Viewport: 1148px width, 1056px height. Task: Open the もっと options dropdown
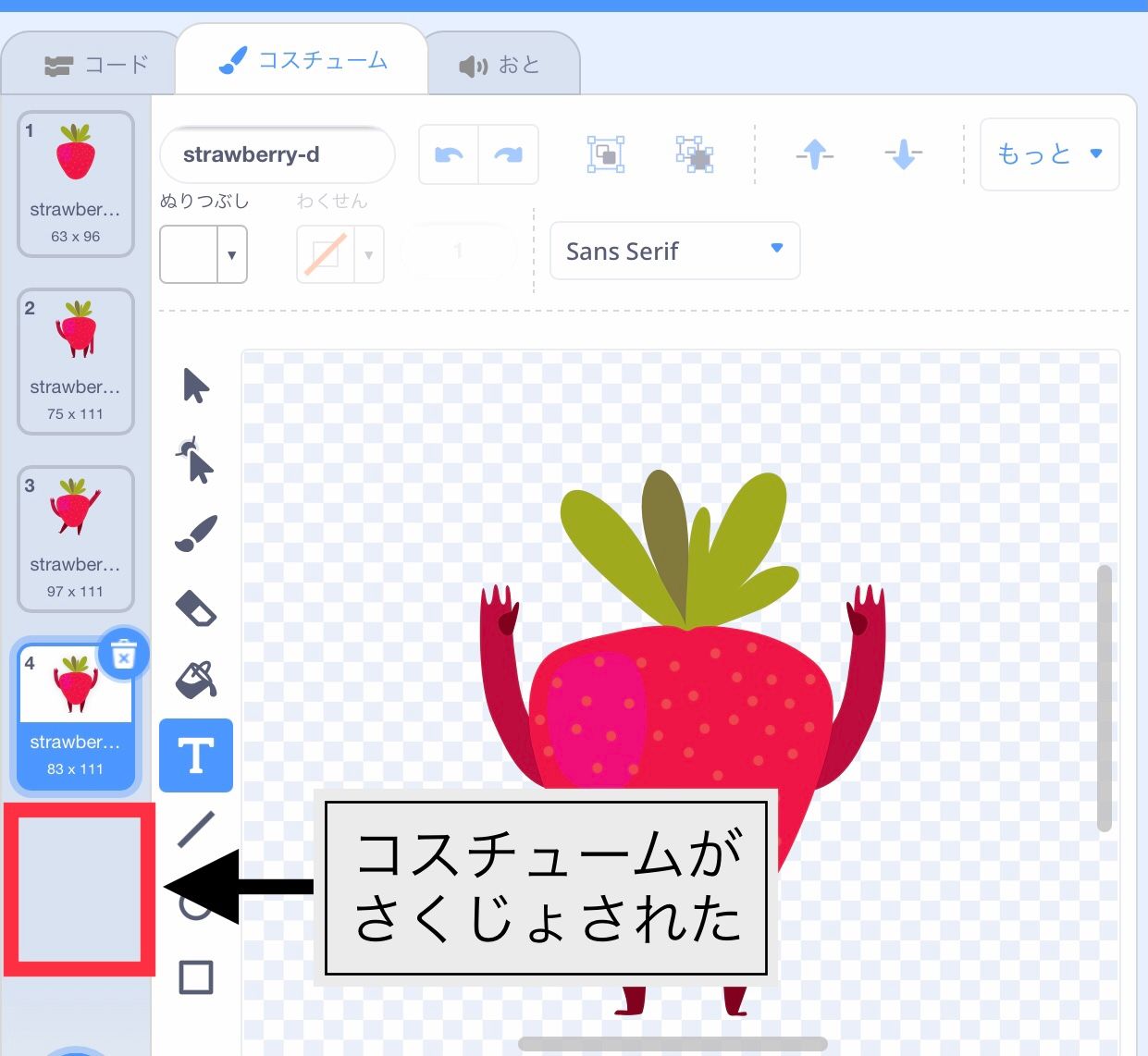coord(1049,153)
